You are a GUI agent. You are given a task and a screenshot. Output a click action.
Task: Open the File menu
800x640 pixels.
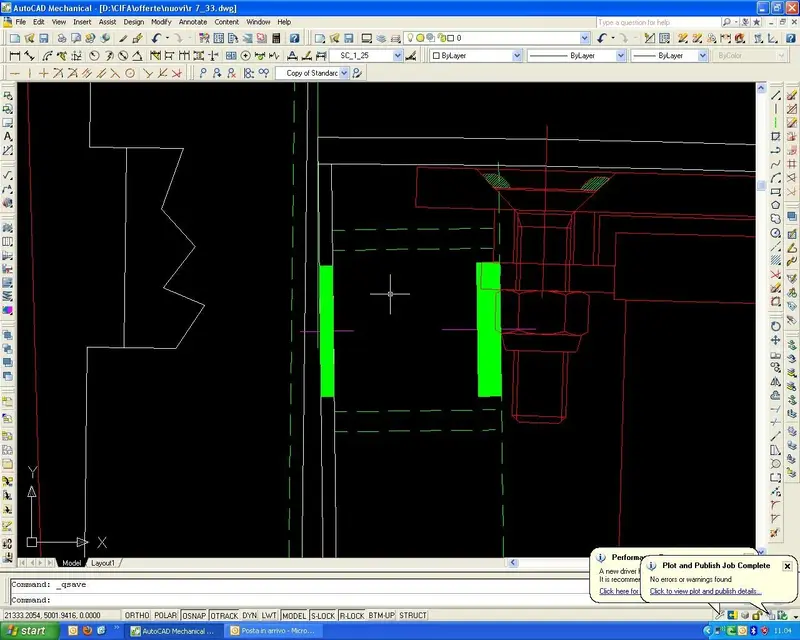[20, 22]
